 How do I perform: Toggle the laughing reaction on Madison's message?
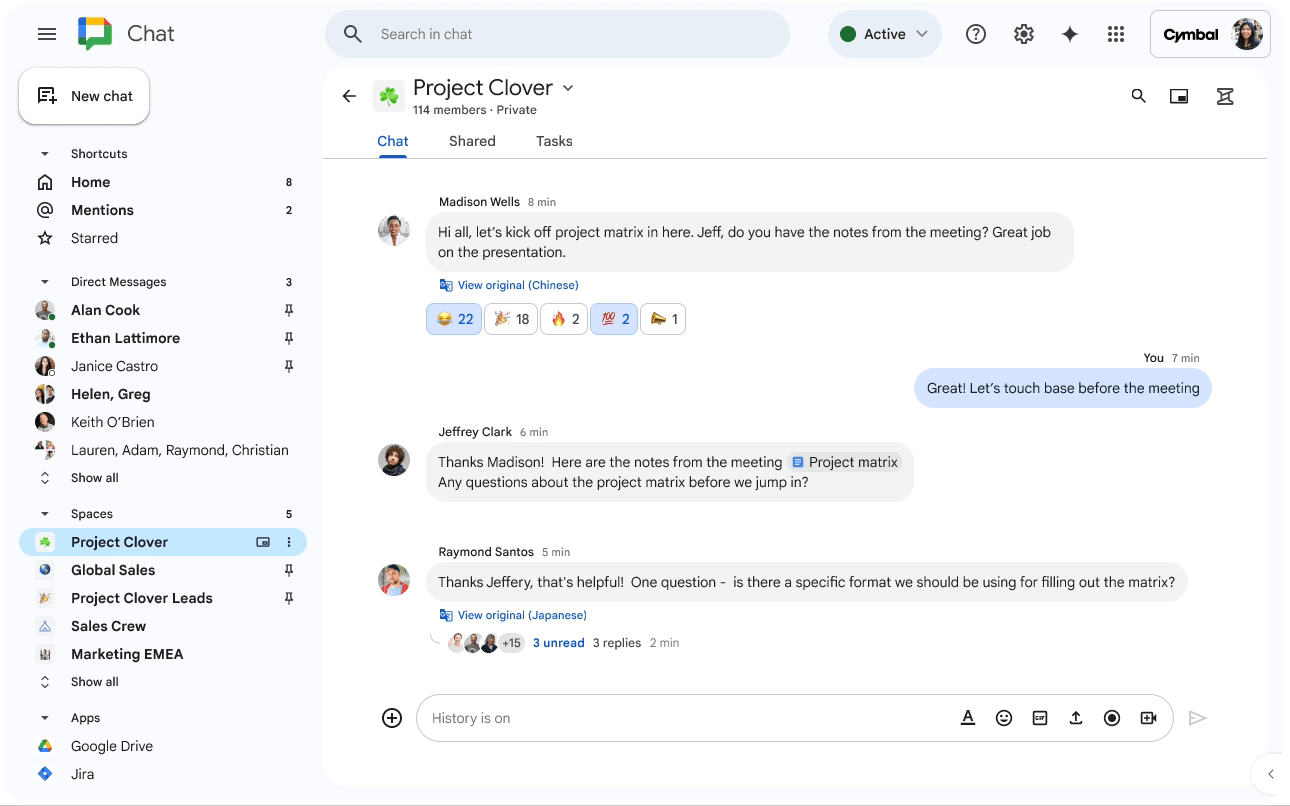tap(453, 318)
